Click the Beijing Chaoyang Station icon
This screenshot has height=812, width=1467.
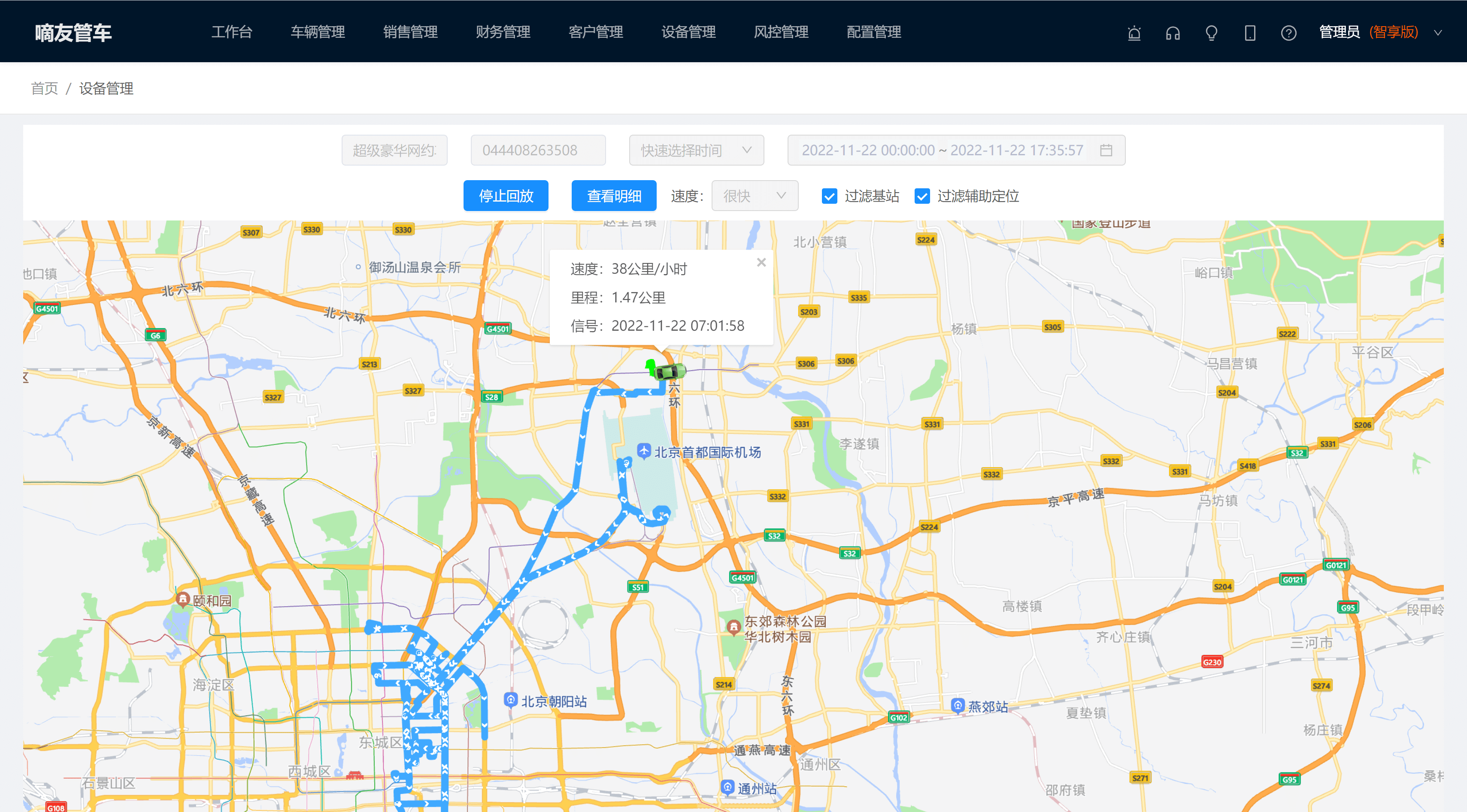pos(511,700)
